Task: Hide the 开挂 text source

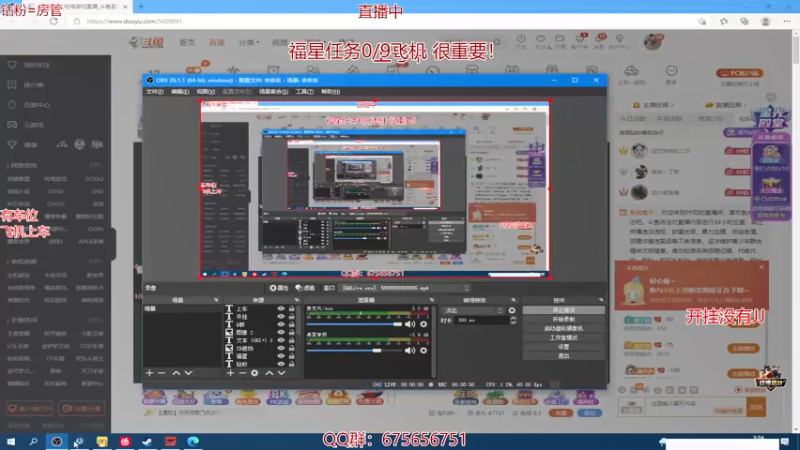Action: tap(281, 316)
